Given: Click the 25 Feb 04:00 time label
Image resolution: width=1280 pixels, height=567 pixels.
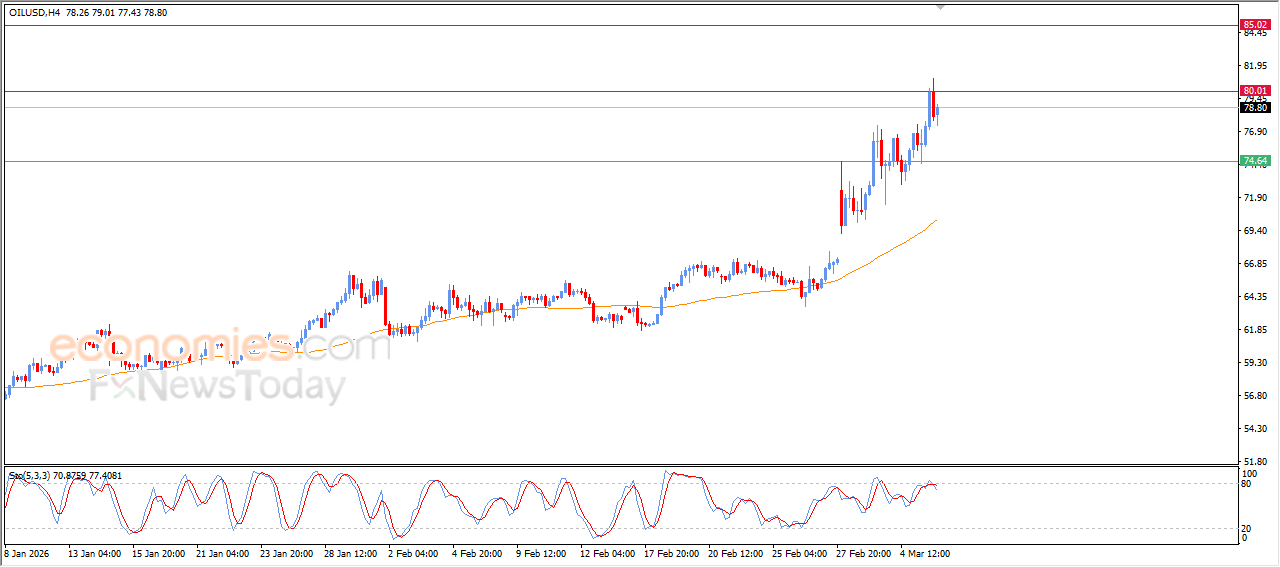Looking at the screenshot, I should 798,552.
